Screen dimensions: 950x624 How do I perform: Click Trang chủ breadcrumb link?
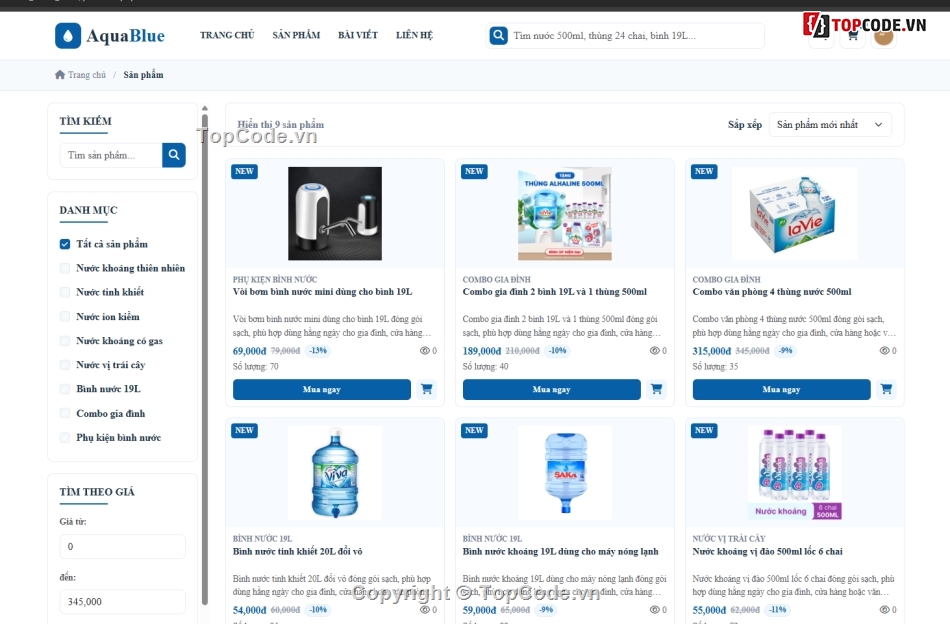[87, 75]
